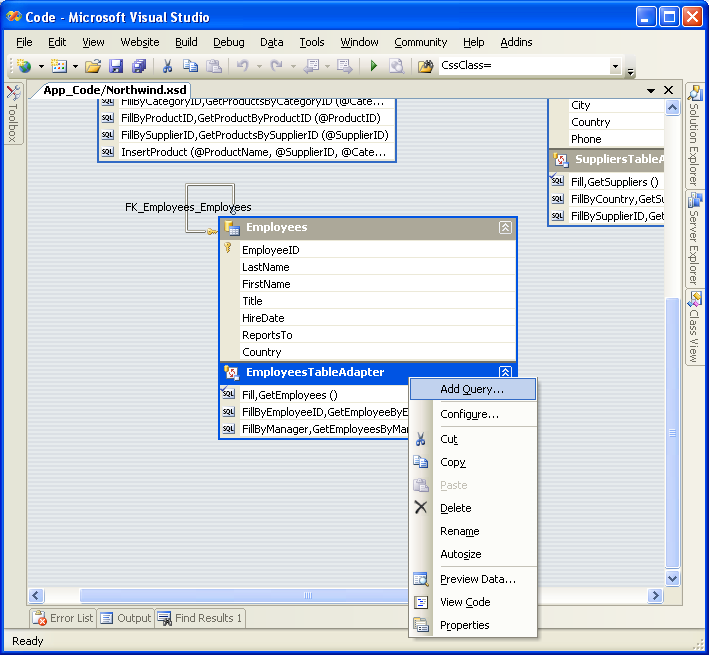Choose Add Query from context menu

coord(471,389)
